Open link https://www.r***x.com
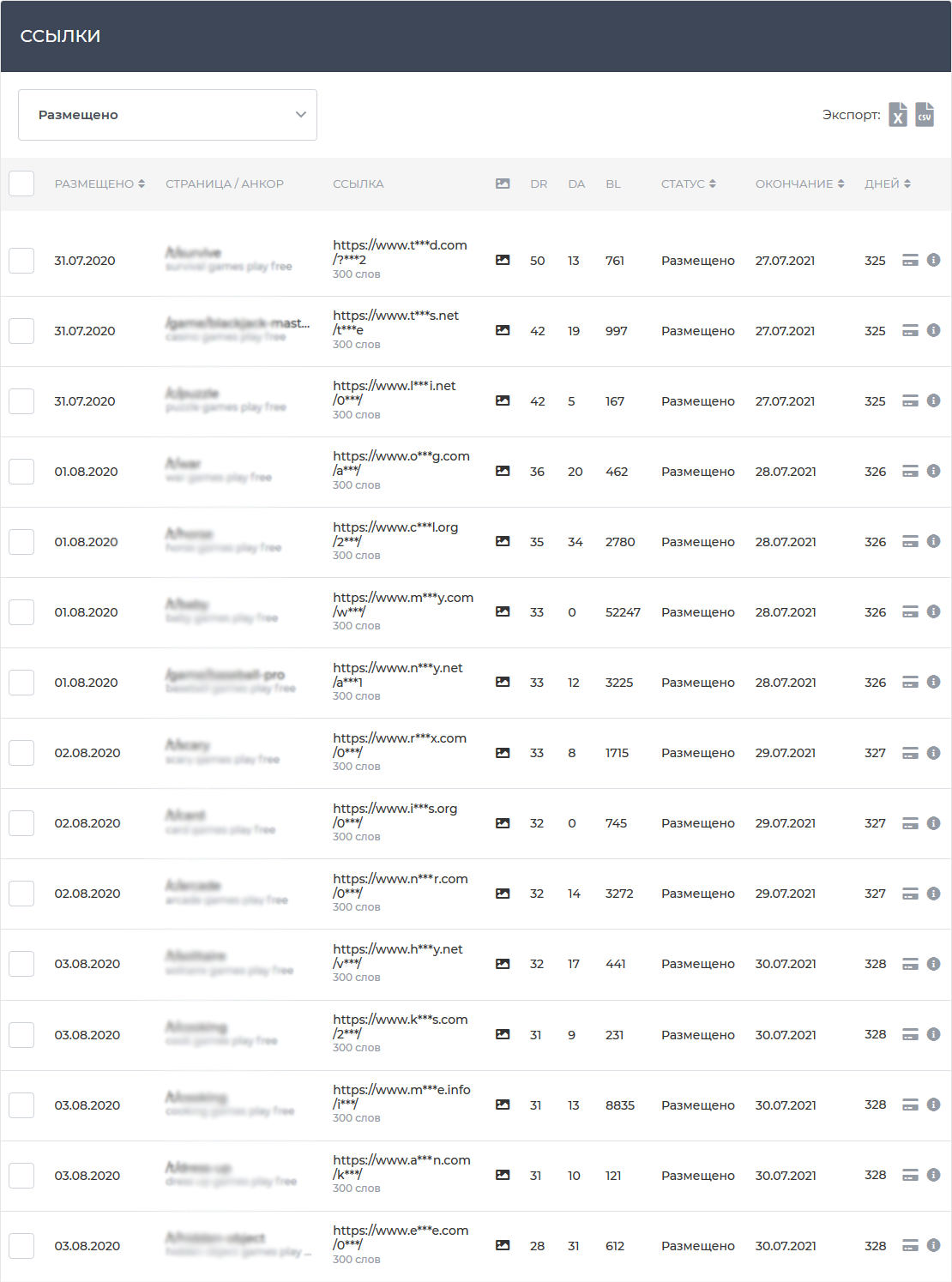The image size is (952, 1282). (x=400, y=738)
